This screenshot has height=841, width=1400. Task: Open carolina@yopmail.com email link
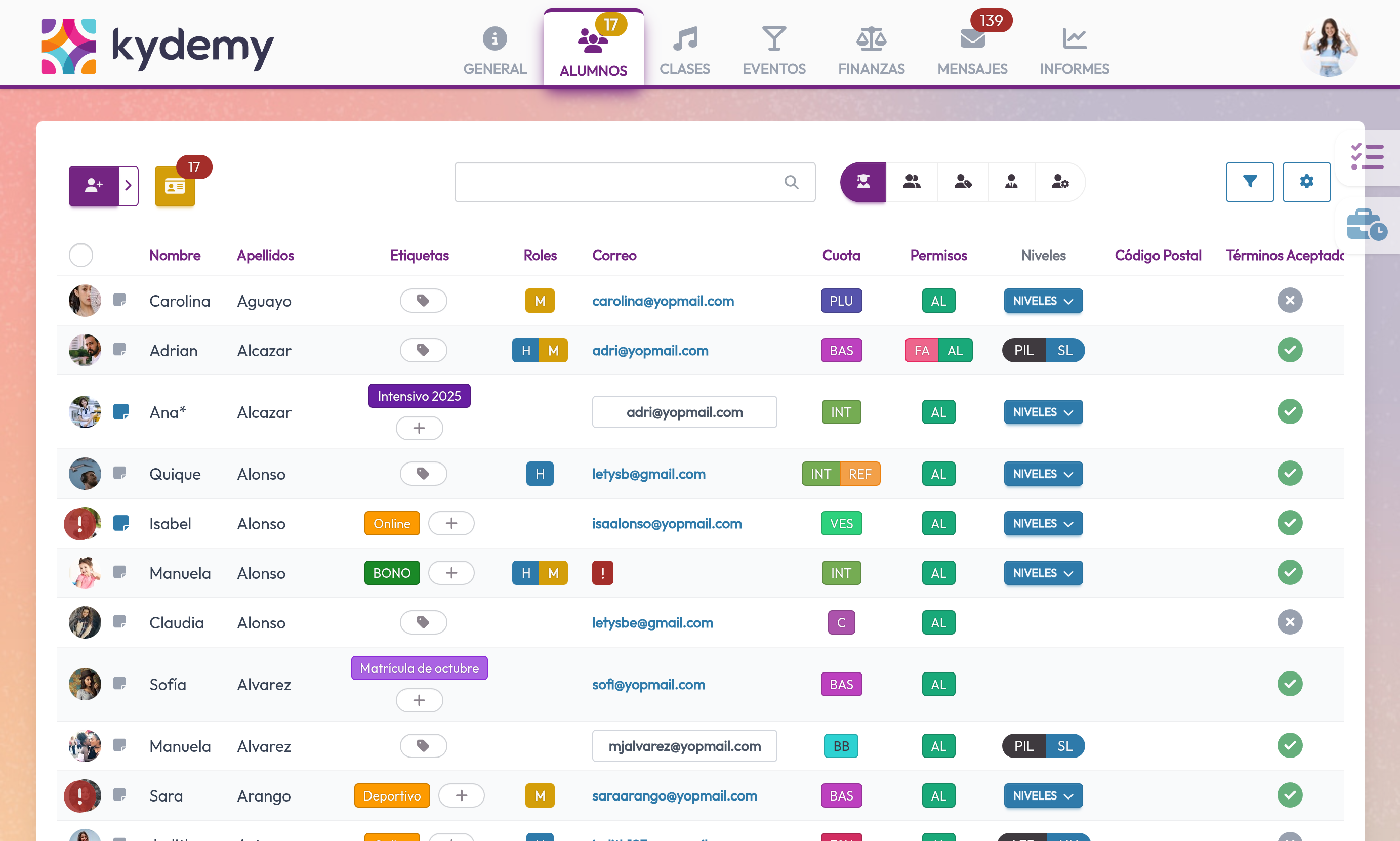tap(663, 301)
